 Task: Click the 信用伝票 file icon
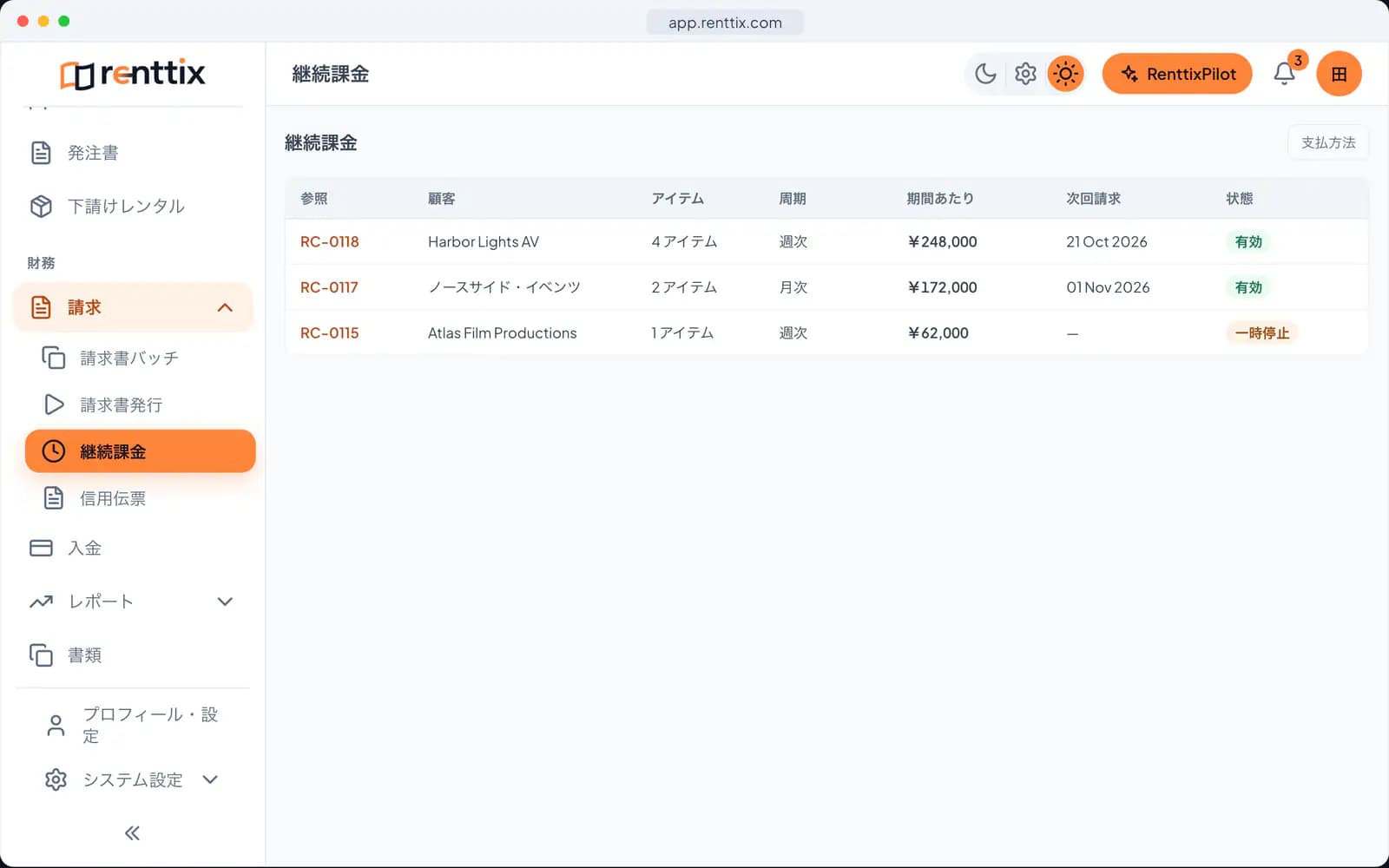pos(54,498)
